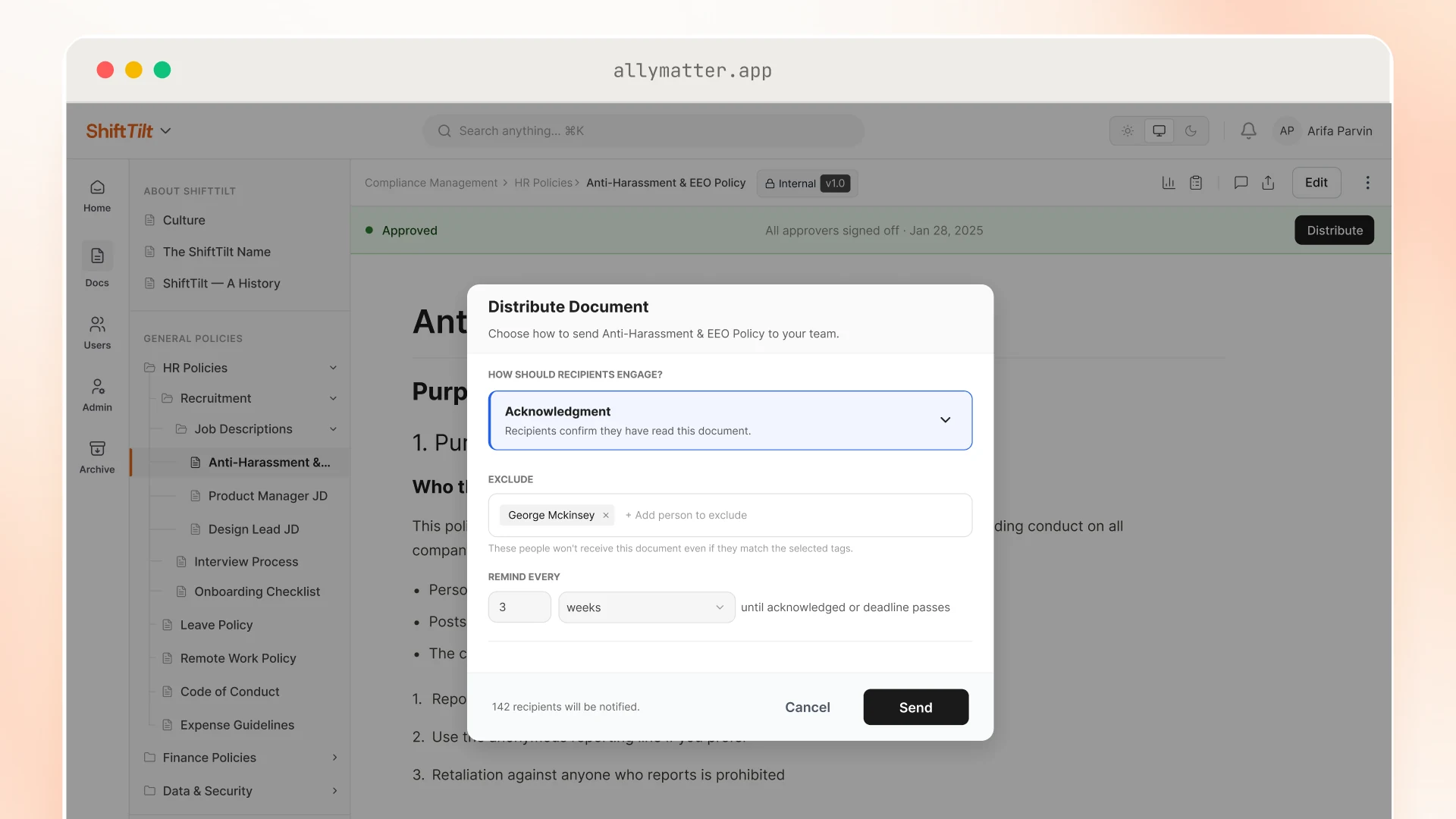Open the Admin section
This screenshot has height=819, width=1456.
[97, 395]
